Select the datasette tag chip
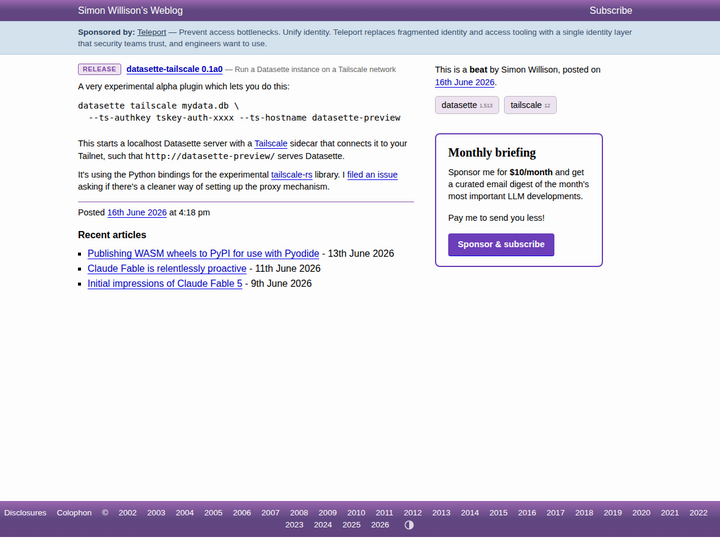 pyautogui.click(x=467, y=105)
